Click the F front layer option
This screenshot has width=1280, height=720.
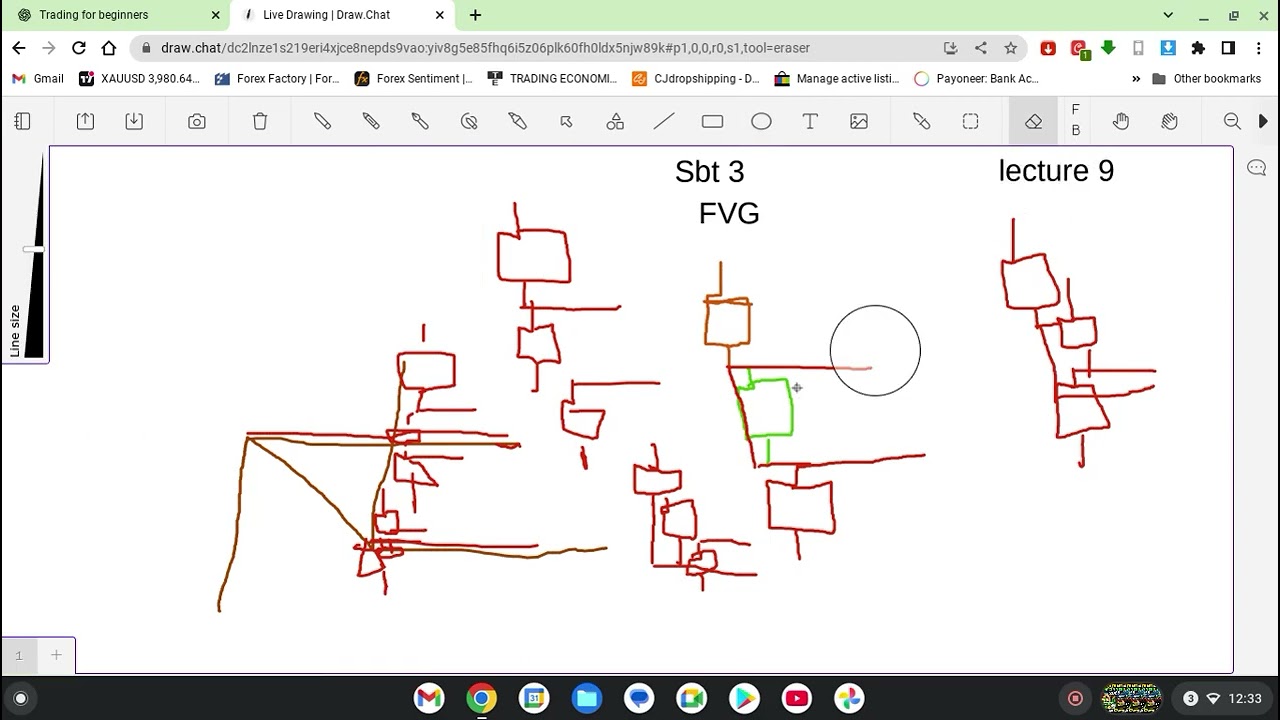[x=1076, y=110]
